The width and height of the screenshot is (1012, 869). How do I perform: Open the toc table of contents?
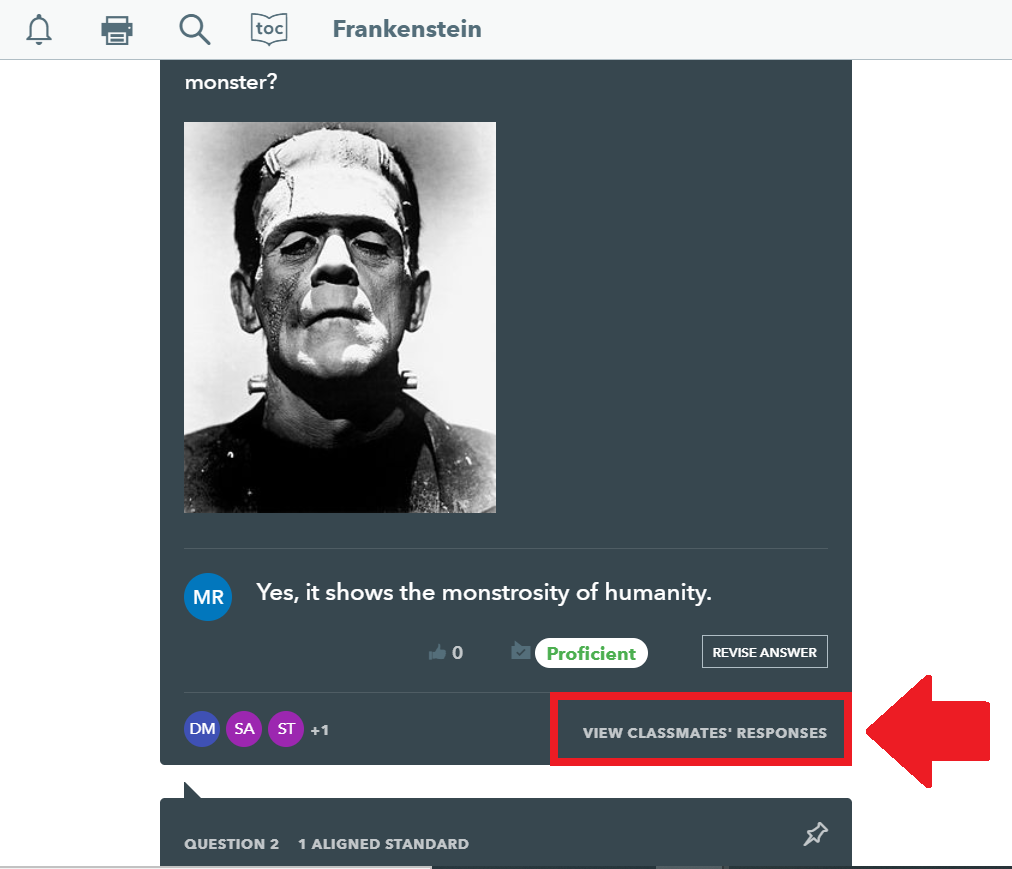269,29
